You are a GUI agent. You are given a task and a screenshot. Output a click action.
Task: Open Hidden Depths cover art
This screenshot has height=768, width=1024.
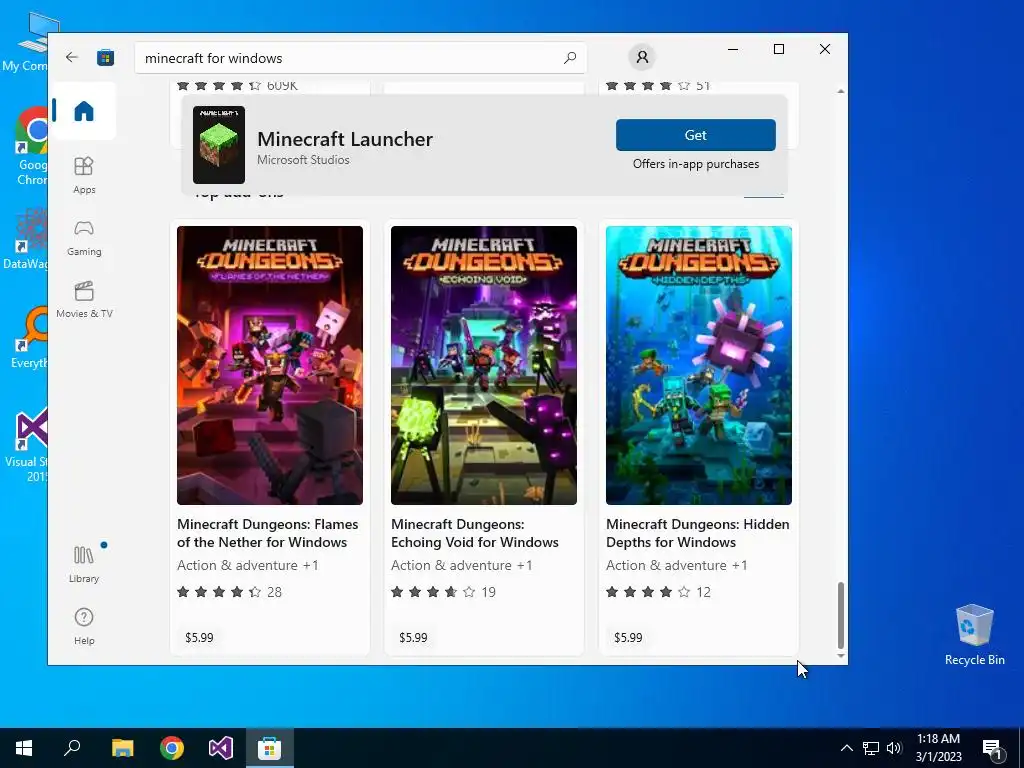pos(699,365)
